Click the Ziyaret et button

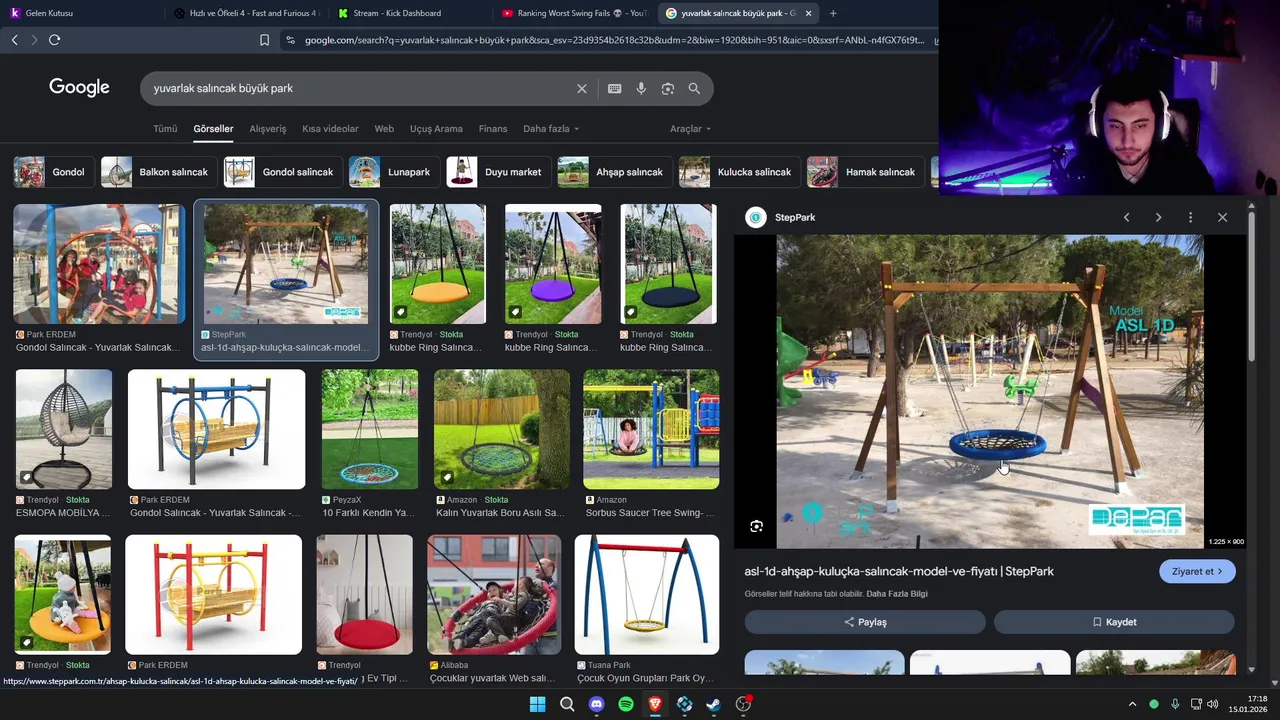pyautogui.click(x=1197, y=572)
